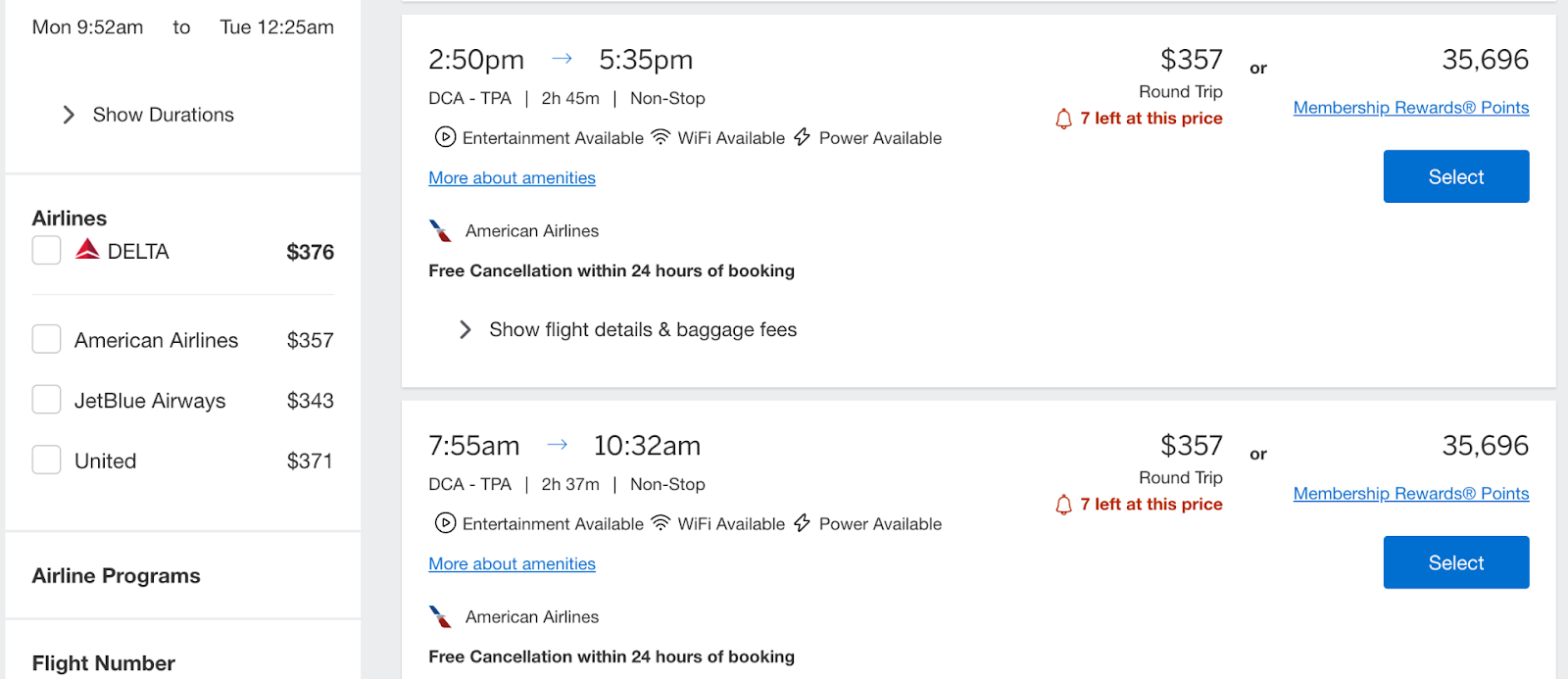Viewport: 1568px width, 679px height.
Task: Click the Entertainment play icon on 2:50pm flight
Action: [x=445, y=137]
